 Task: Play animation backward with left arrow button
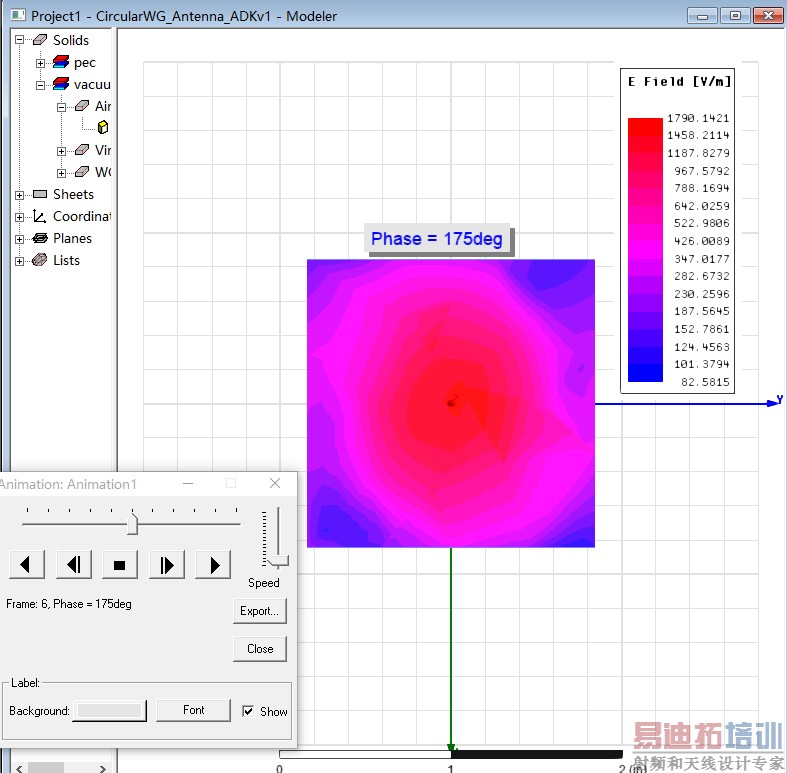coord(26,565)
